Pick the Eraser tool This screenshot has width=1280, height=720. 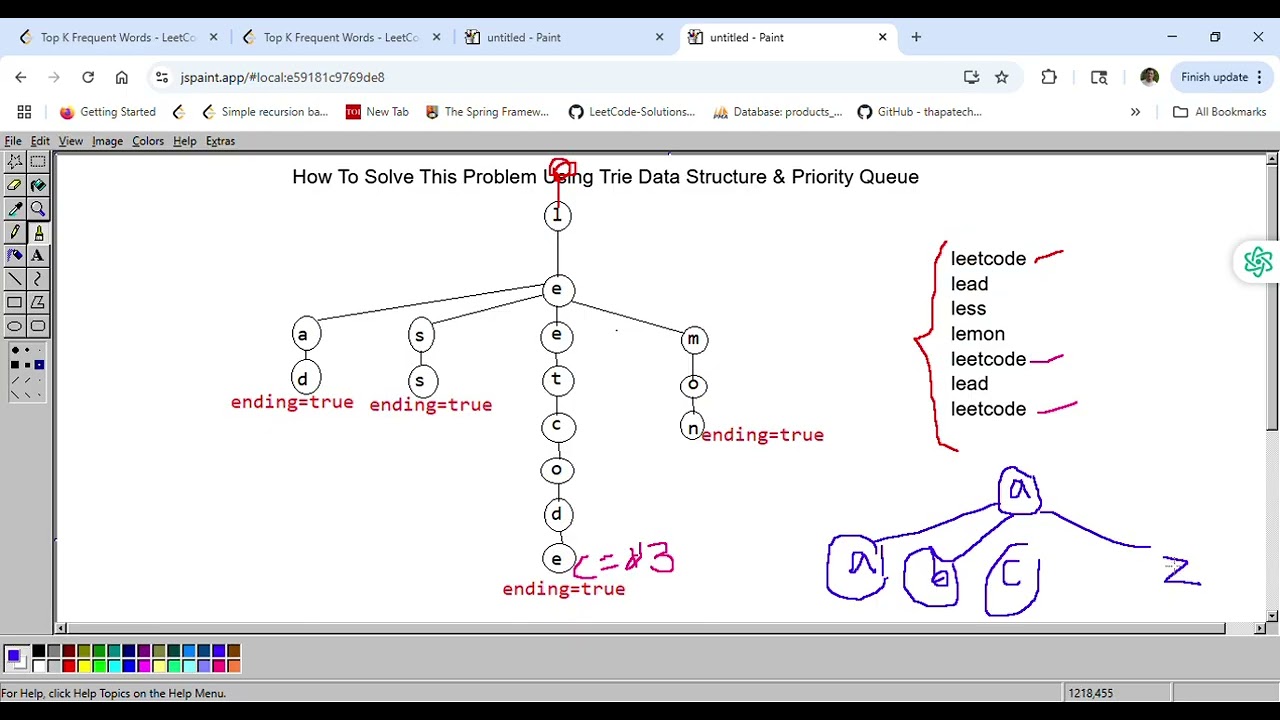[15, 185]
